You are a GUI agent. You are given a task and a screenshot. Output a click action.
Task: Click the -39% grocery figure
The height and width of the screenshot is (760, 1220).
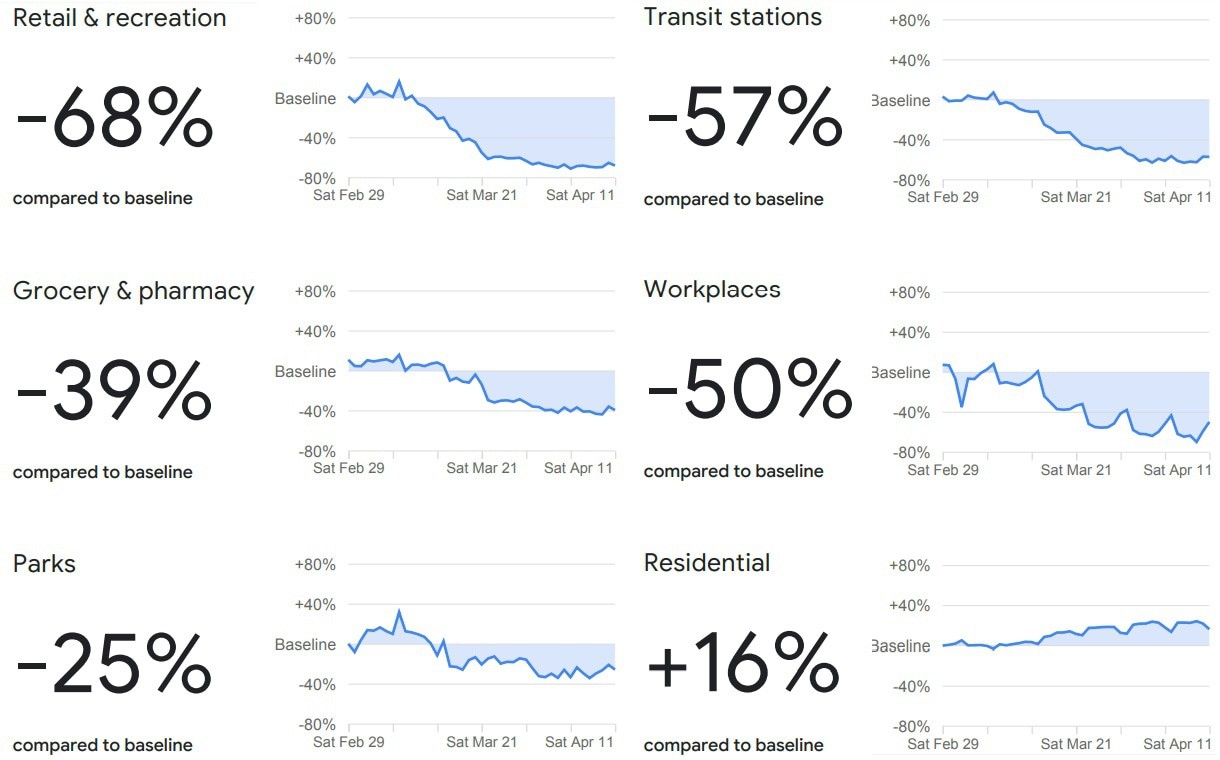tap(114, 393)
